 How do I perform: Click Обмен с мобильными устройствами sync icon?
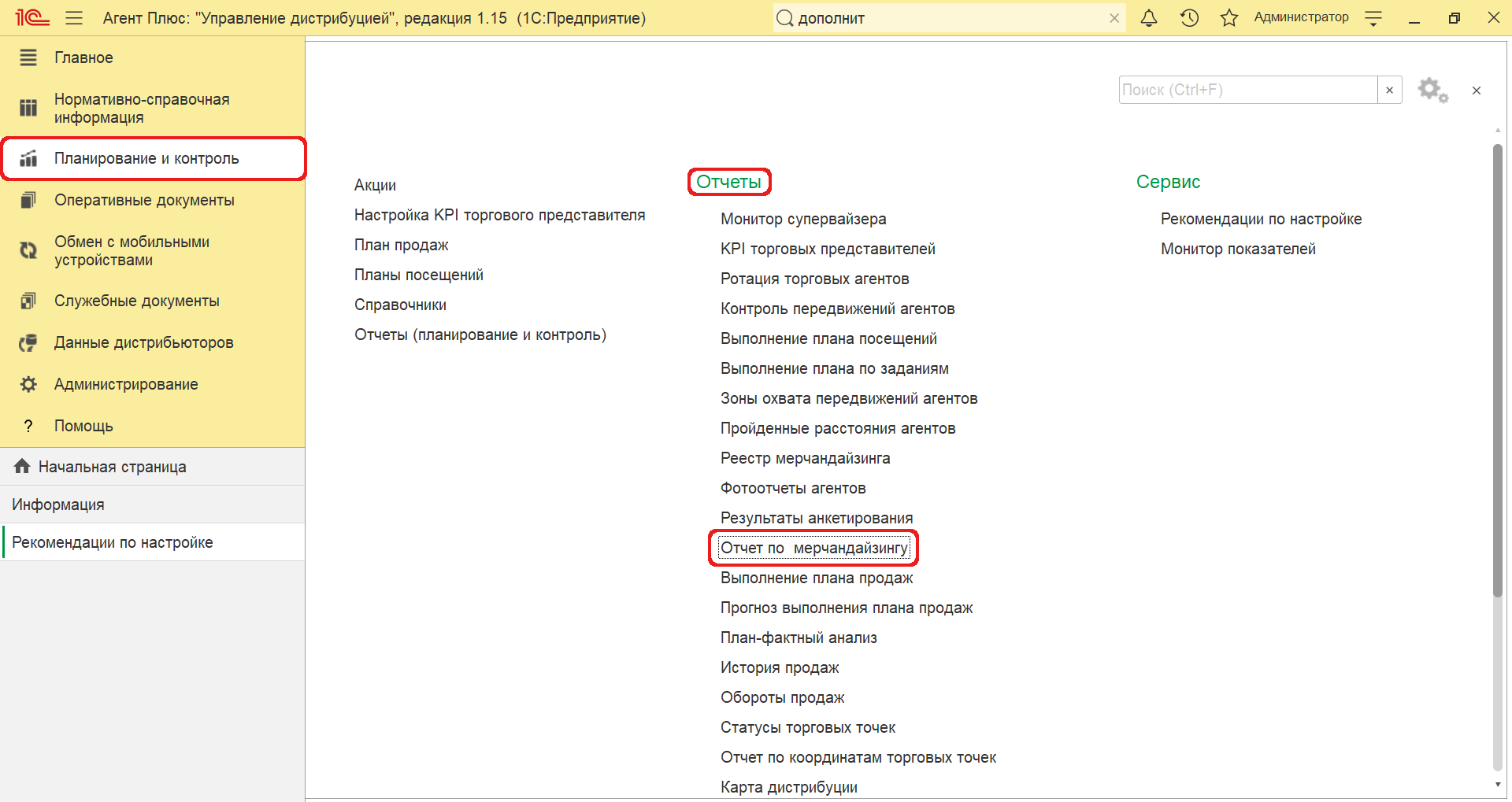28,250
